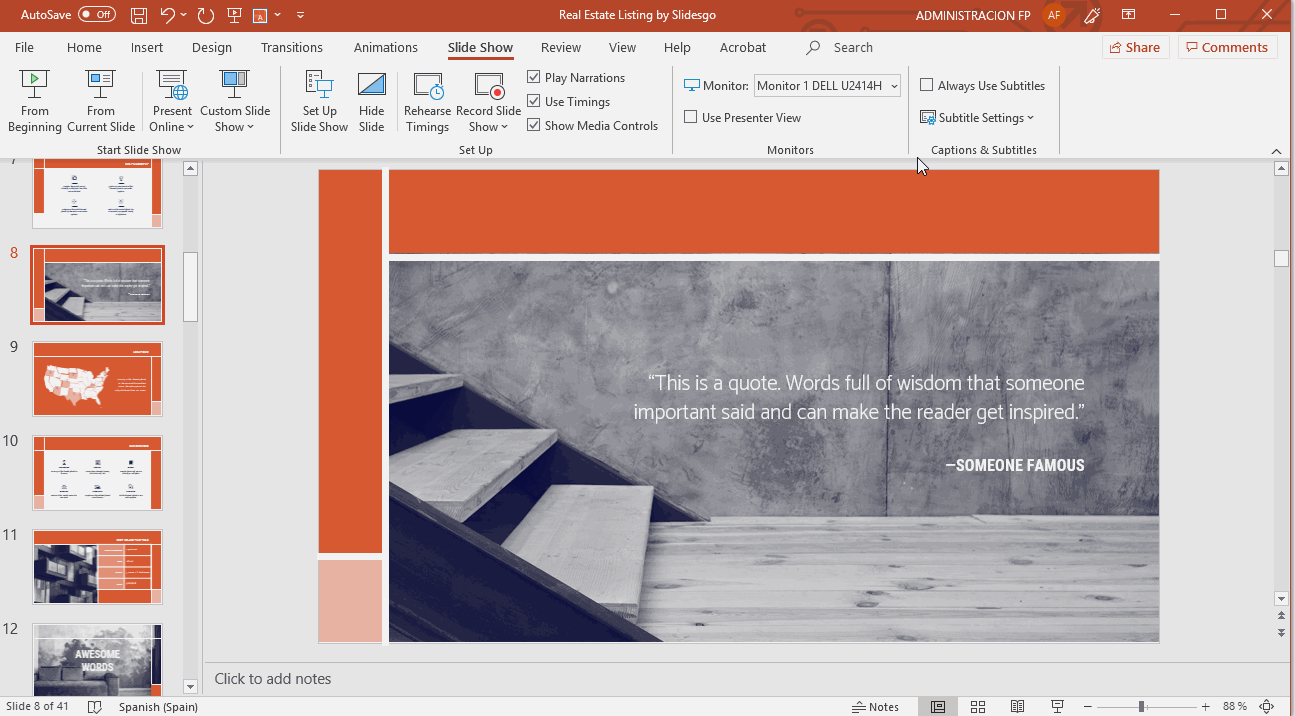Click the Share button
The image size is (1295, 716).
click(1133, 47)
